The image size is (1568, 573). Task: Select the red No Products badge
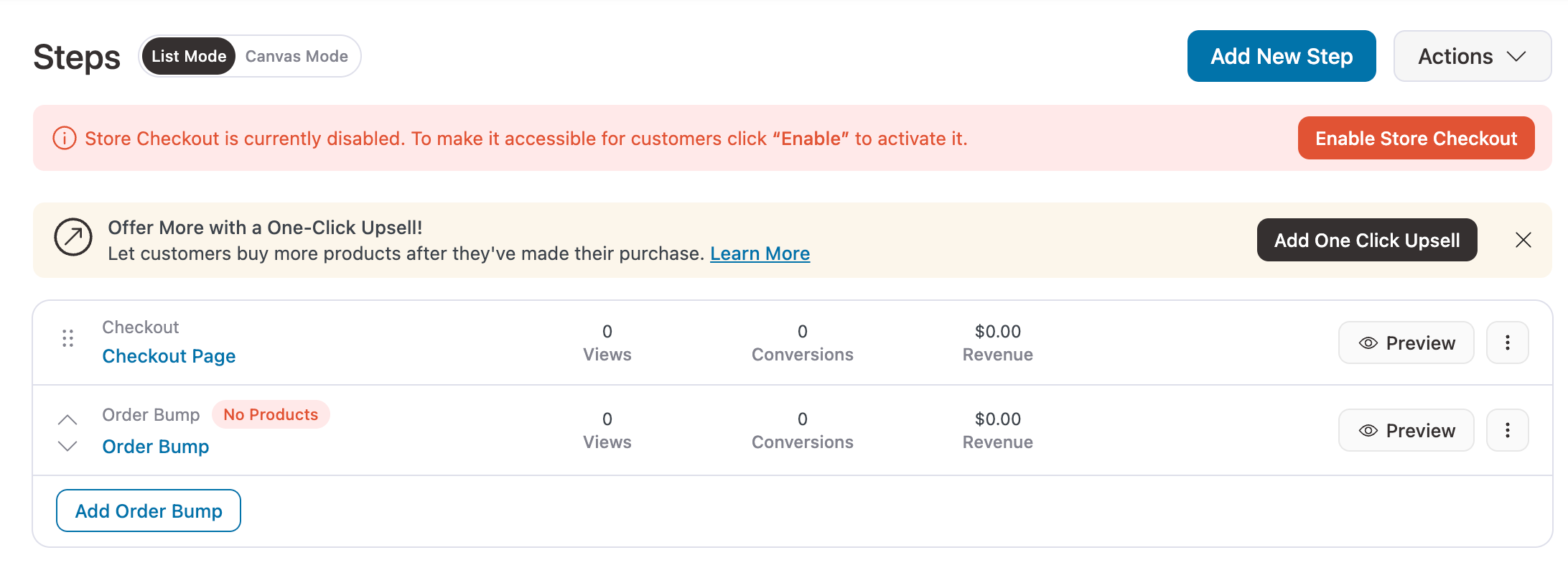coord(271,414)
